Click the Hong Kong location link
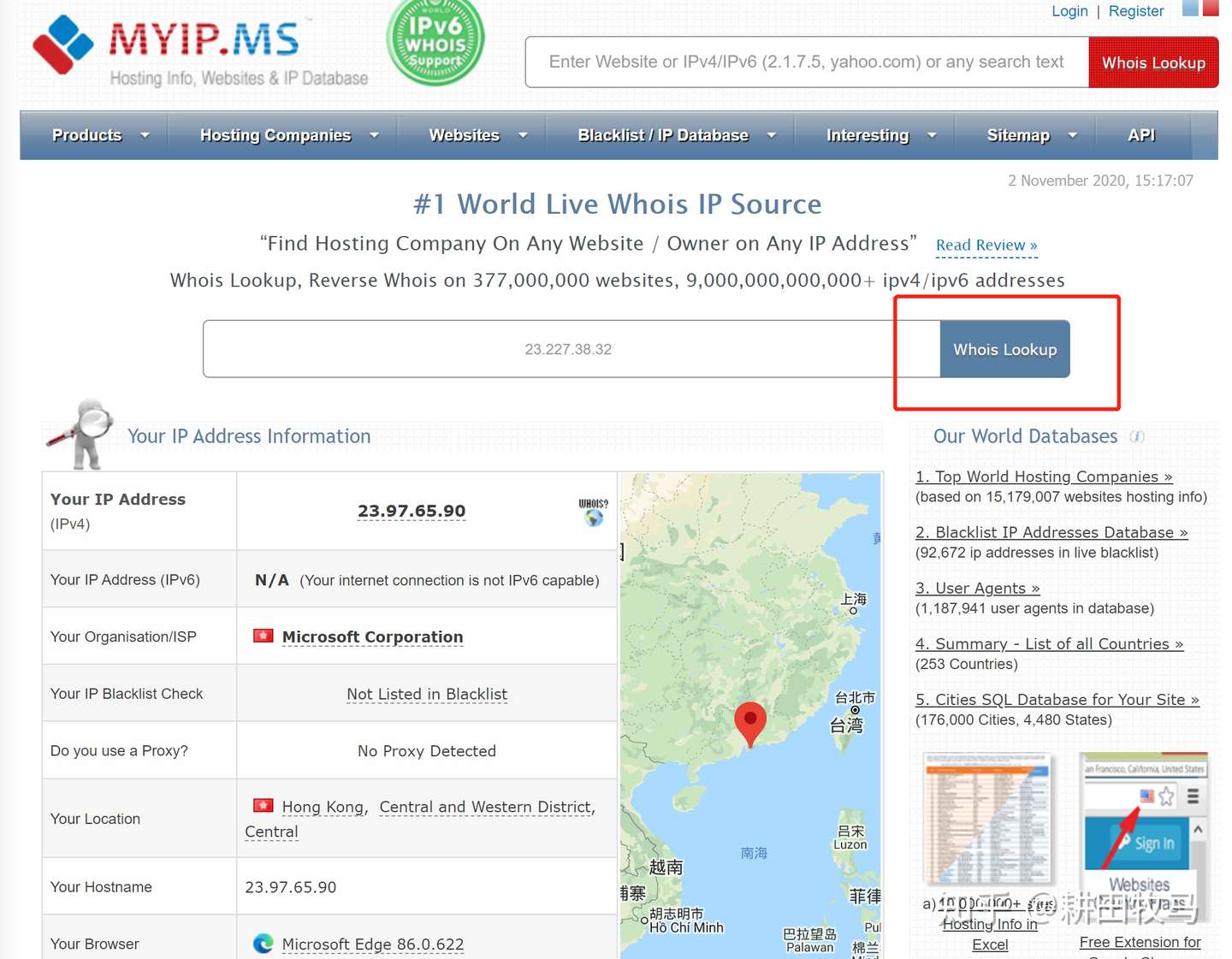The width and height of the screenshot is (1232, 959). coord(323,807)
